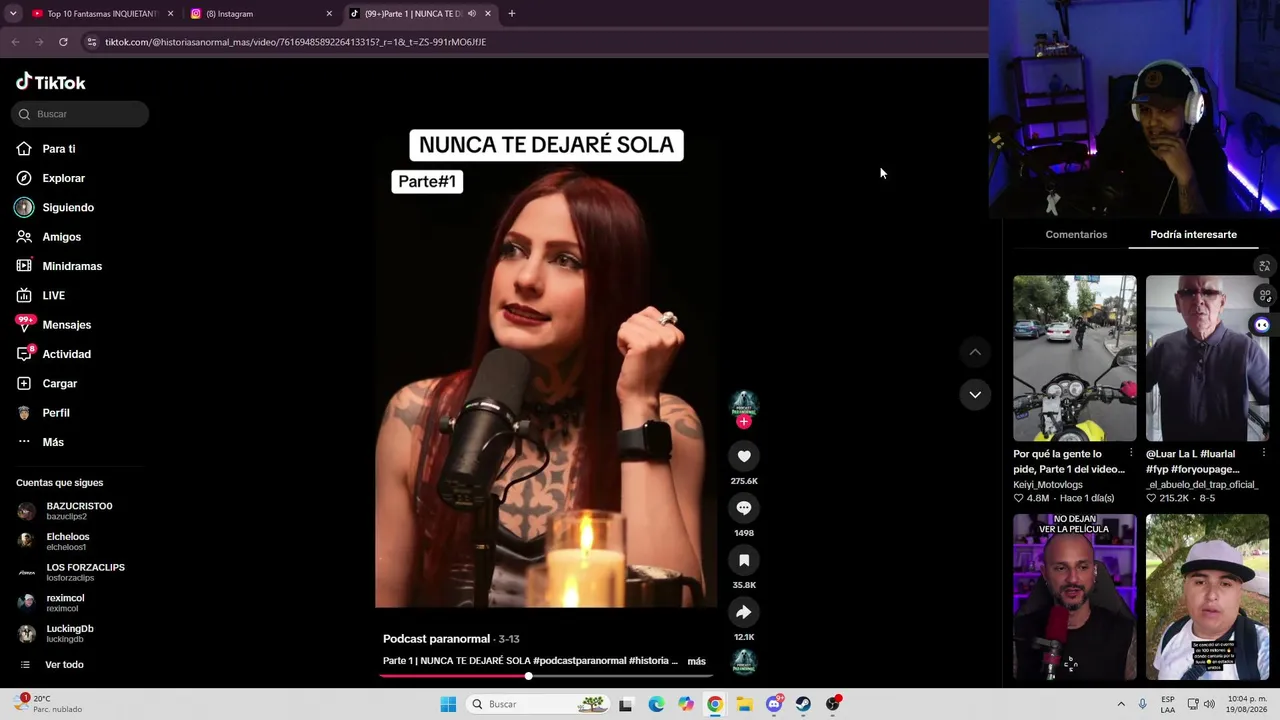Save video with the bookmark icon
Screen dimensions: 1280x720
coord(744,560)
